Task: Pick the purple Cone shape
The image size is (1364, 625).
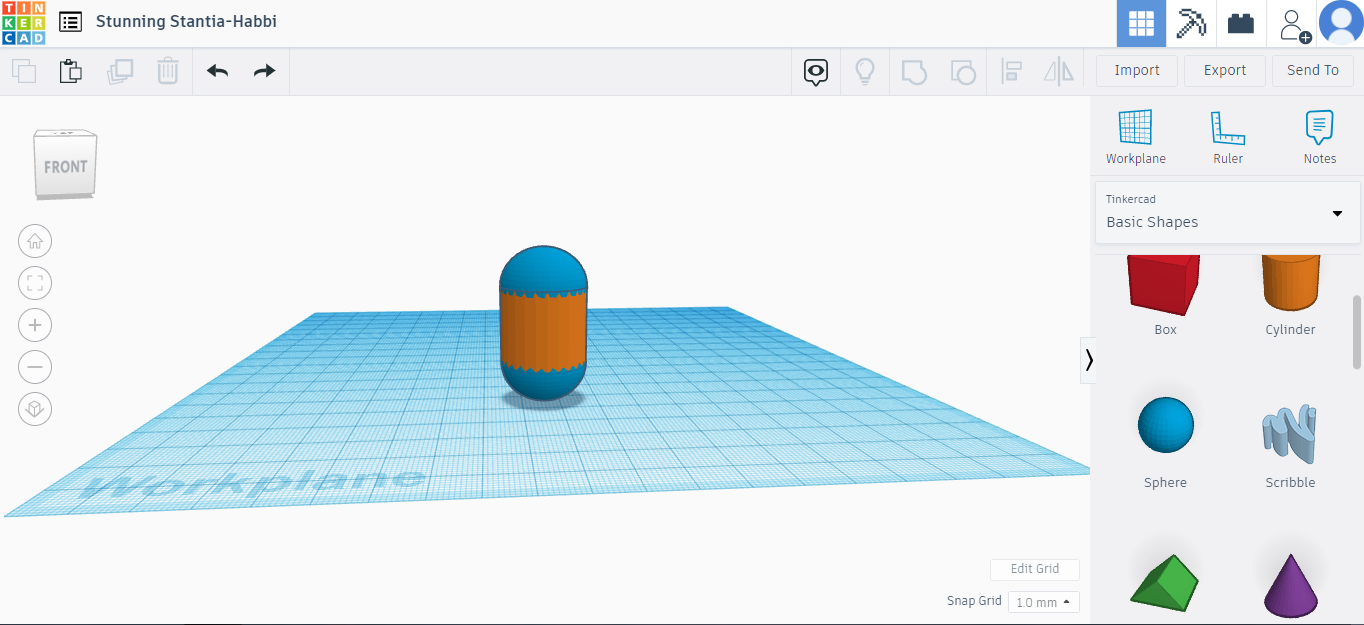Action: [x=1290, y=584]
